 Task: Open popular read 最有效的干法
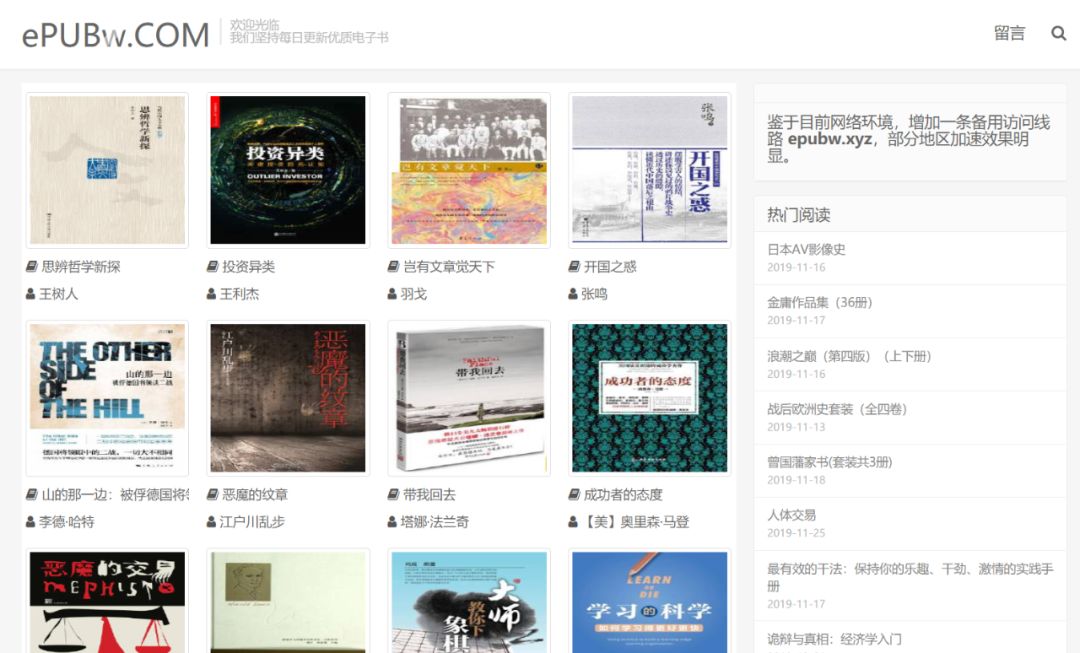[910, 577]
